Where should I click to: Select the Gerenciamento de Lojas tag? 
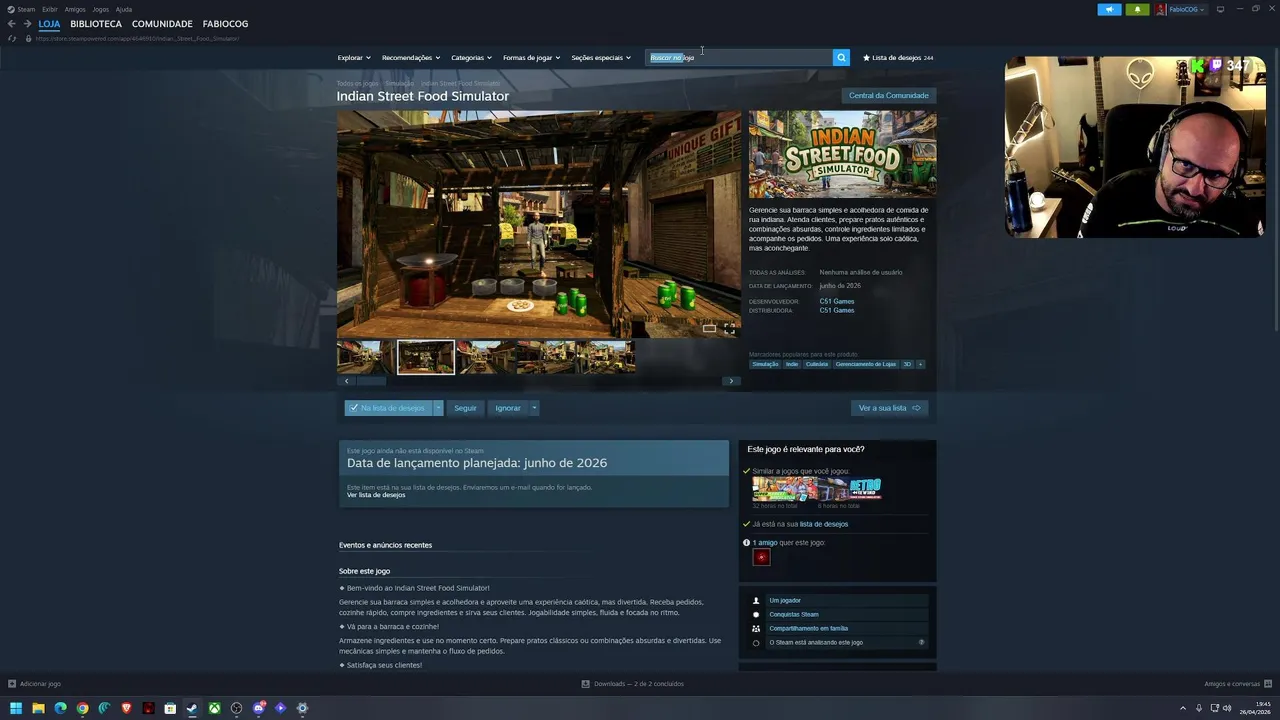866,364
